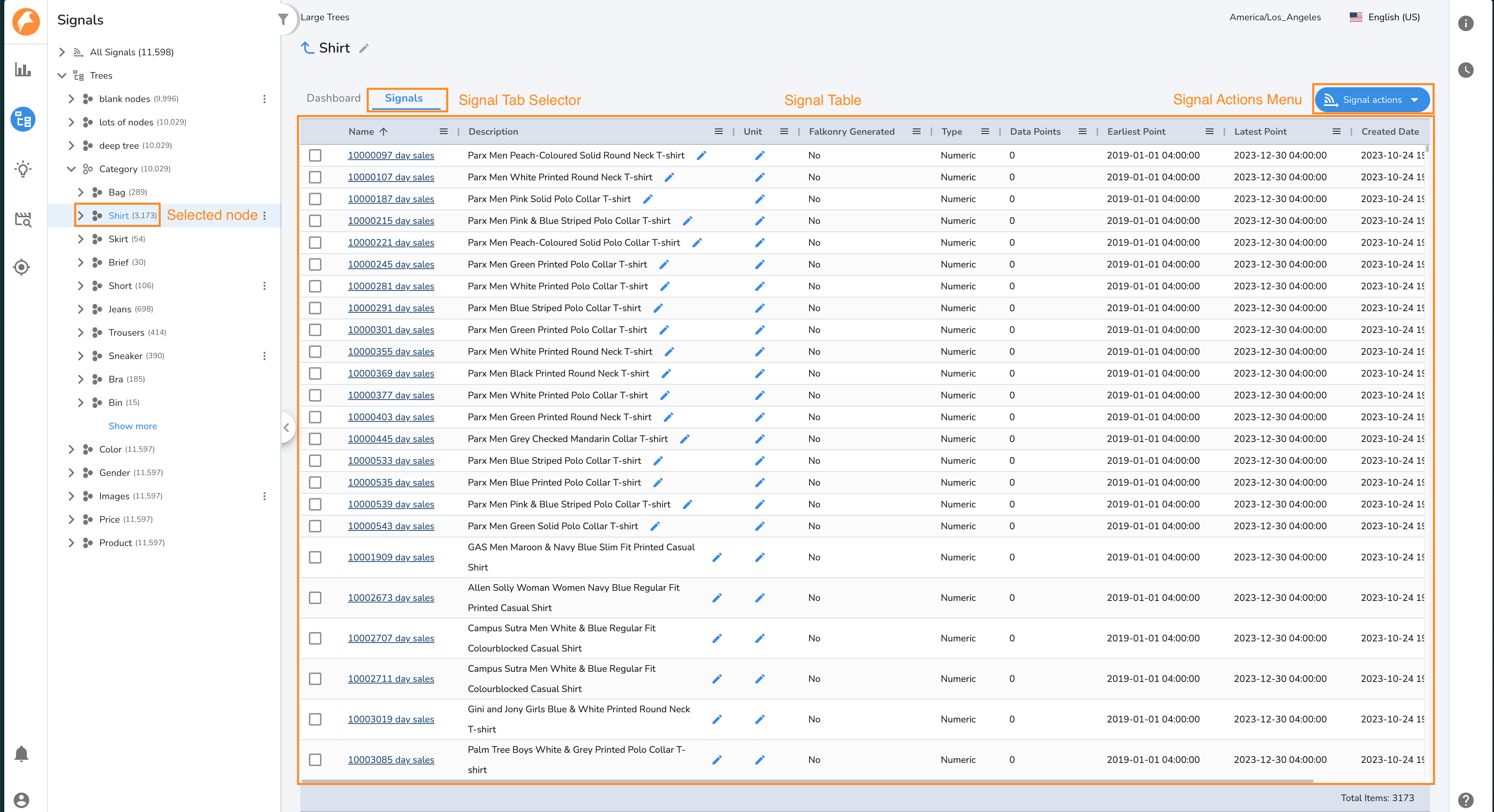
Task: Open the target sidebar icon
Action: 22,267
